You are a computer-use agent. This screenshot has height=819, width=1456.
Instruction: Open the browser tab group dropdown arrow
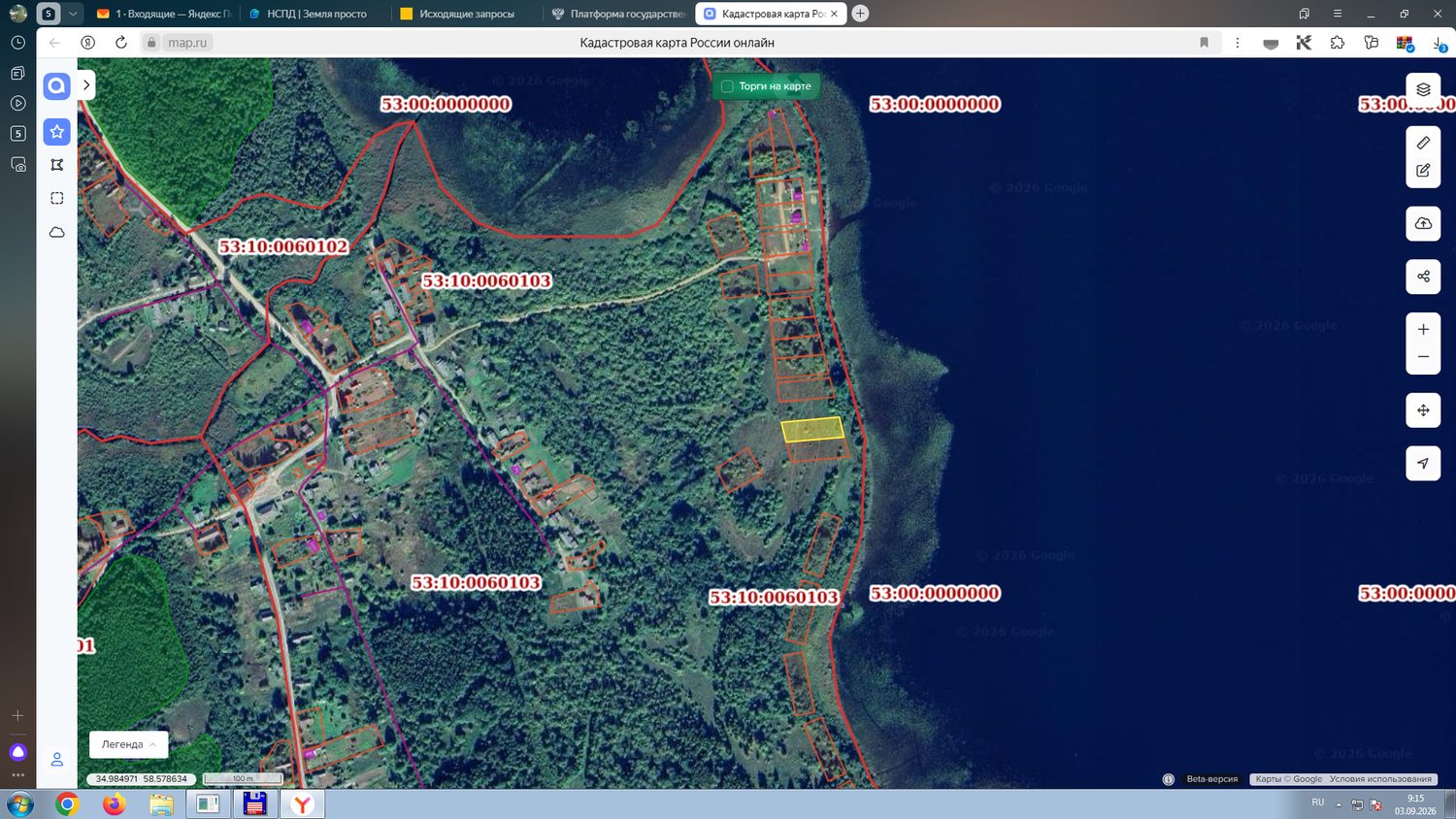pos(73,14)
